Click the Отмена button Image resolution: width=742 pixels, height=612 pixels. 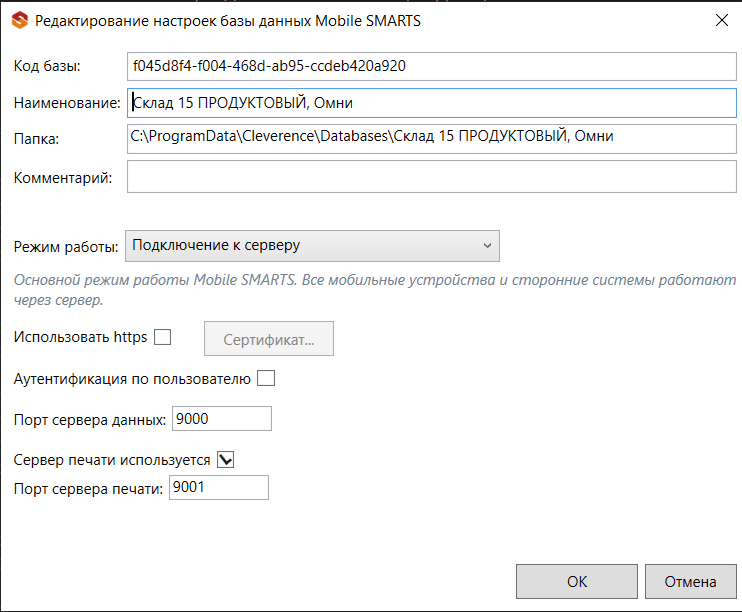tap(690, 582)
